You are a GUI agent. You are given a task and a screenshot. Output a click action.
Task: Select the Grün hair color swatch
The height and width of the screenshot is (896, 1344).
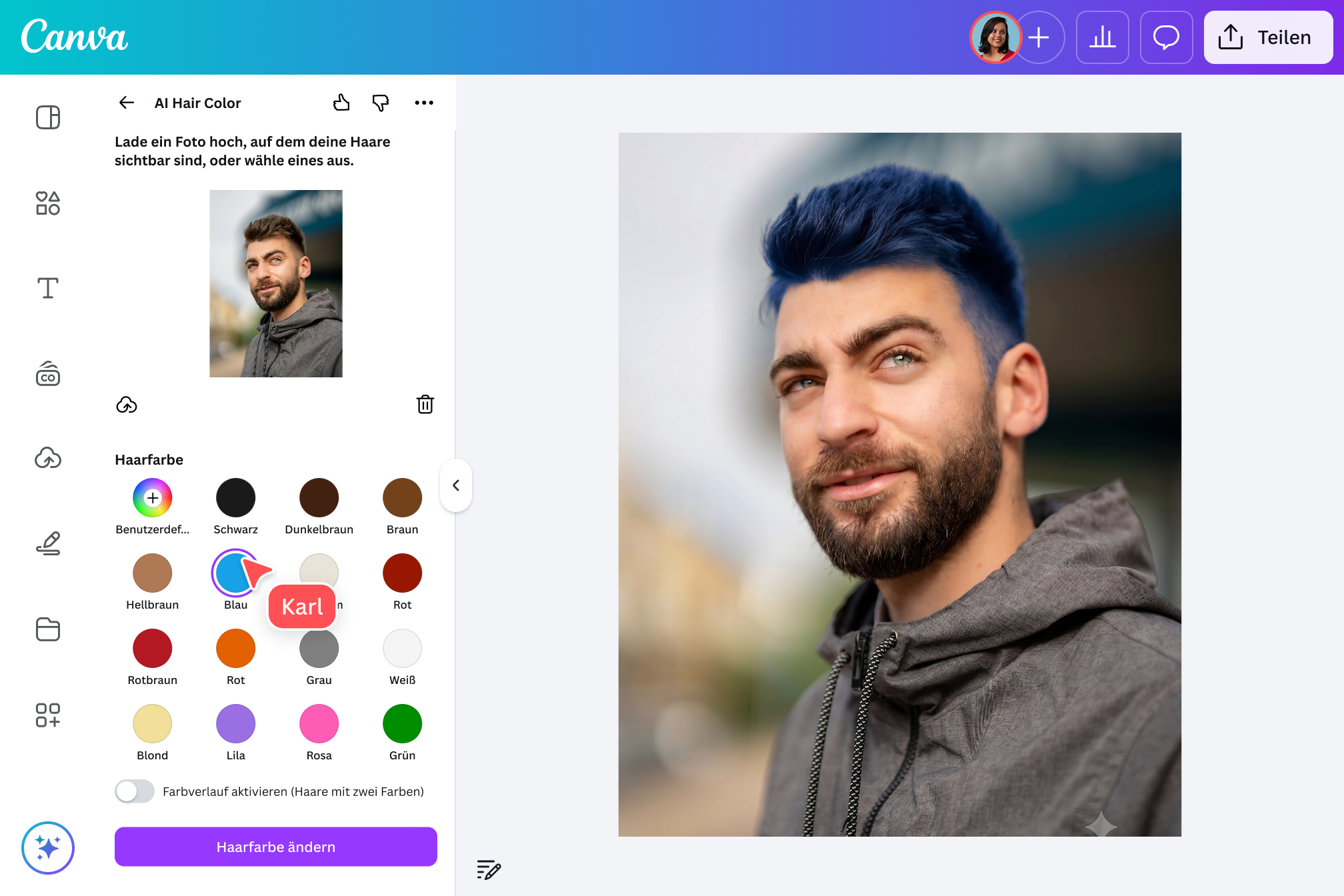tap(403, 723)
